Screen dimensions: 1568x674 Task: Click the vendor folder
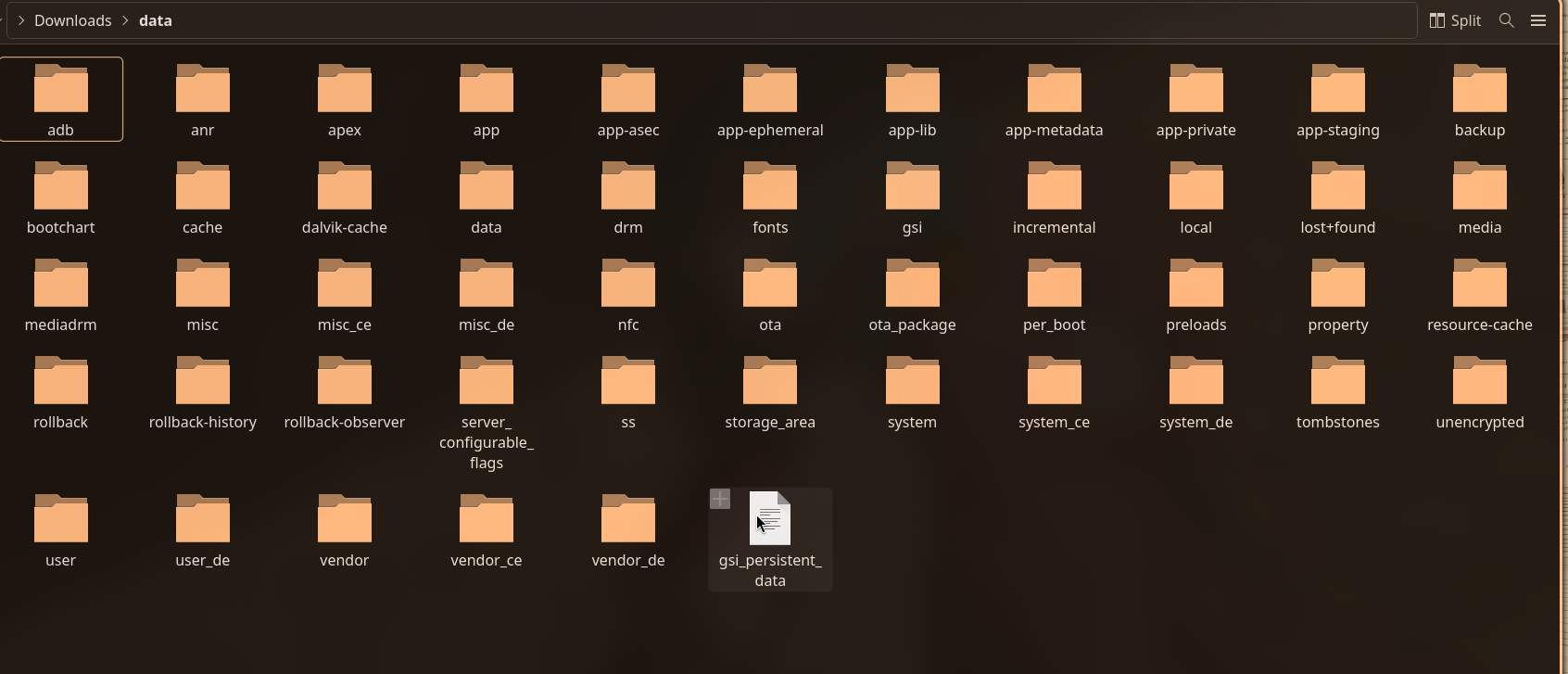(x=345, y=529)
